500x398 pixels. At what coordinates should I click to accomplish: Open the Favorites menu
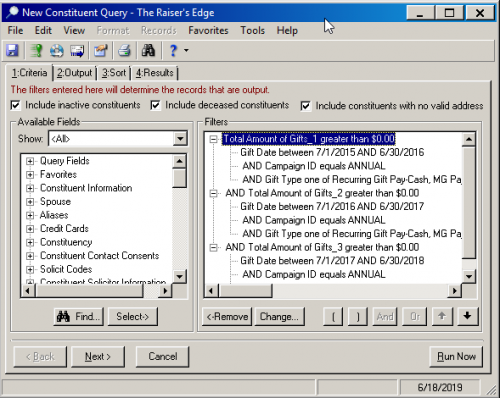click(208, 30)
